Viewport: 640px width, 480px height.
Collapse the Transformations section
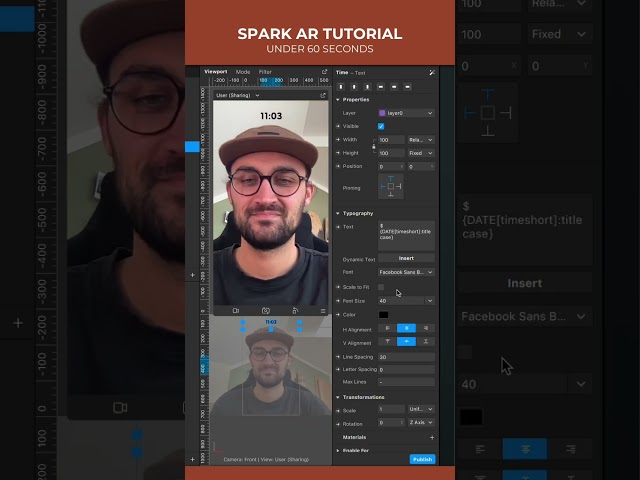coord(338,397)
